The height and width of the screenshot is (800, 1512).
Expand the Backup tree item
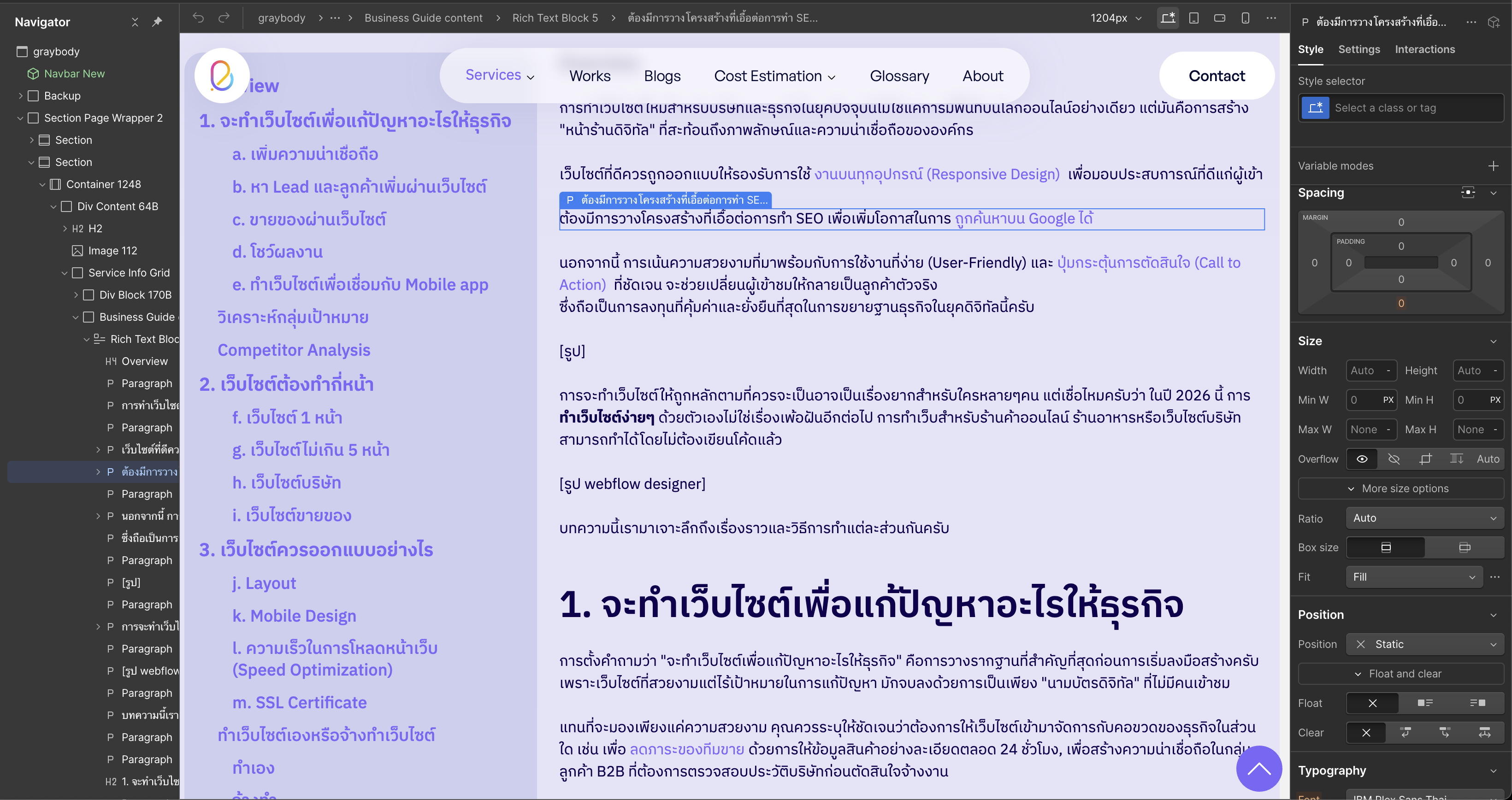(21, 96)
